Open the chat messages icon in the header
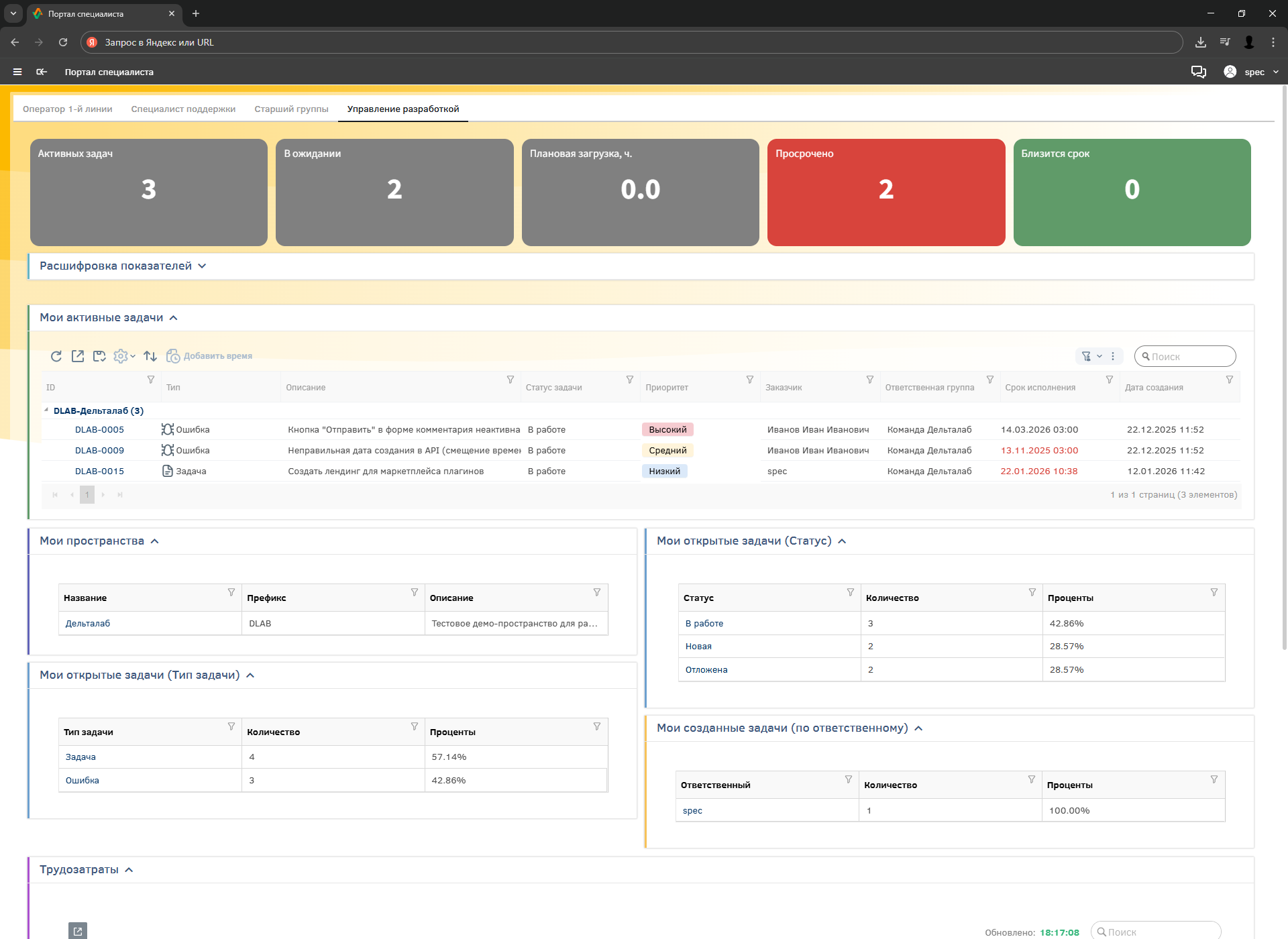The width and height of the screenshot is (1288, 939). pos(1198,72)
